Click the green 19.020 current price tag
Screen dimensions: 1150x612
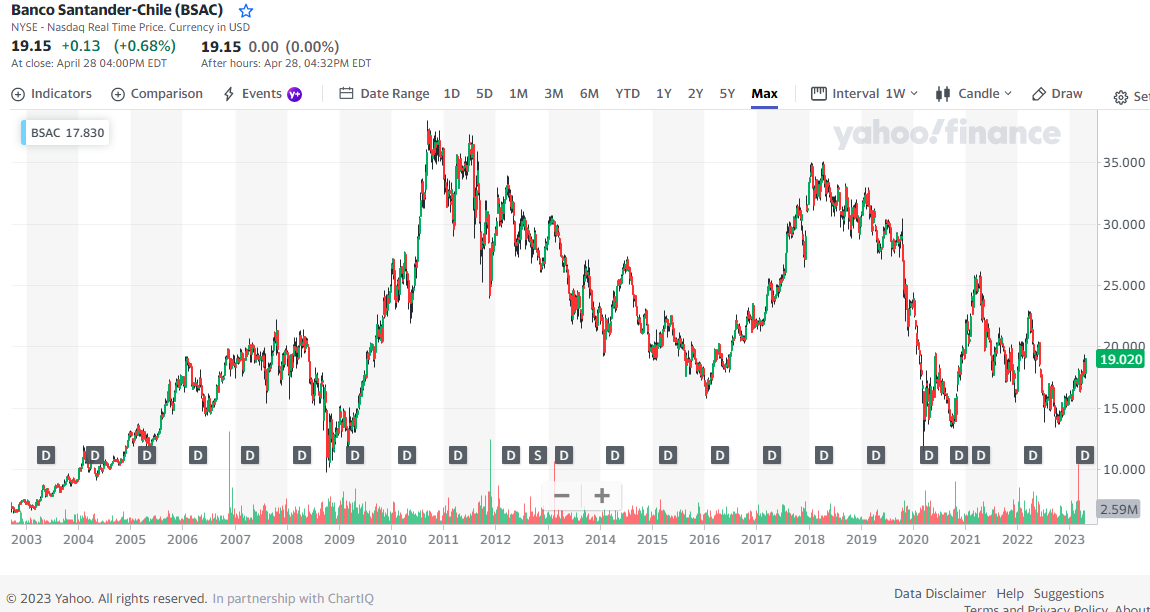1119,359
